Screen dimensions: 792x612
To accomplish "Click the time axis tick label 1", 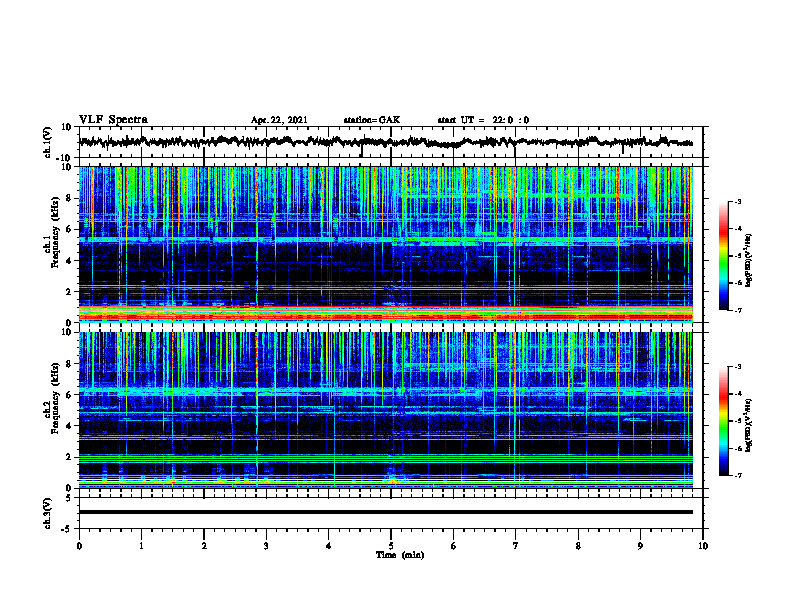I will (x=141, y=546).
